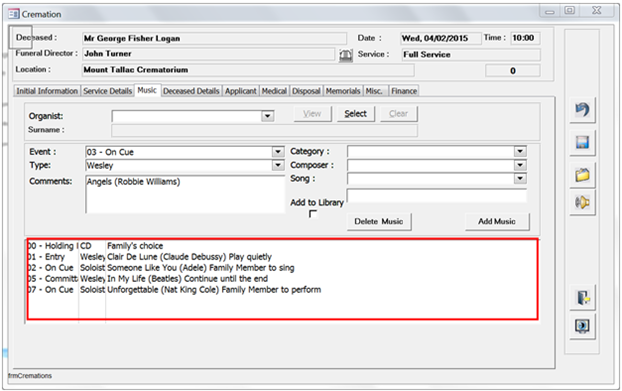Click the Cremation form icon in title bar

[x=13, y=14]
